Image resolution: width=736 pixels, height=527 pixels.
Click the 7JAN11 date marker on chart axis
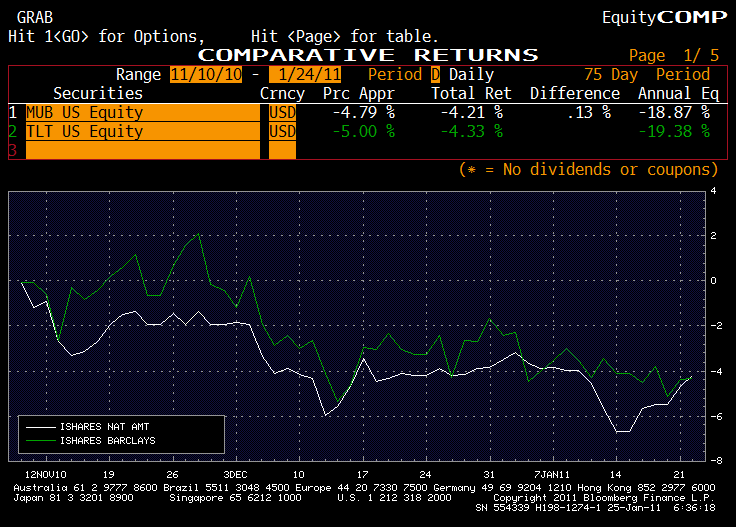551,473
